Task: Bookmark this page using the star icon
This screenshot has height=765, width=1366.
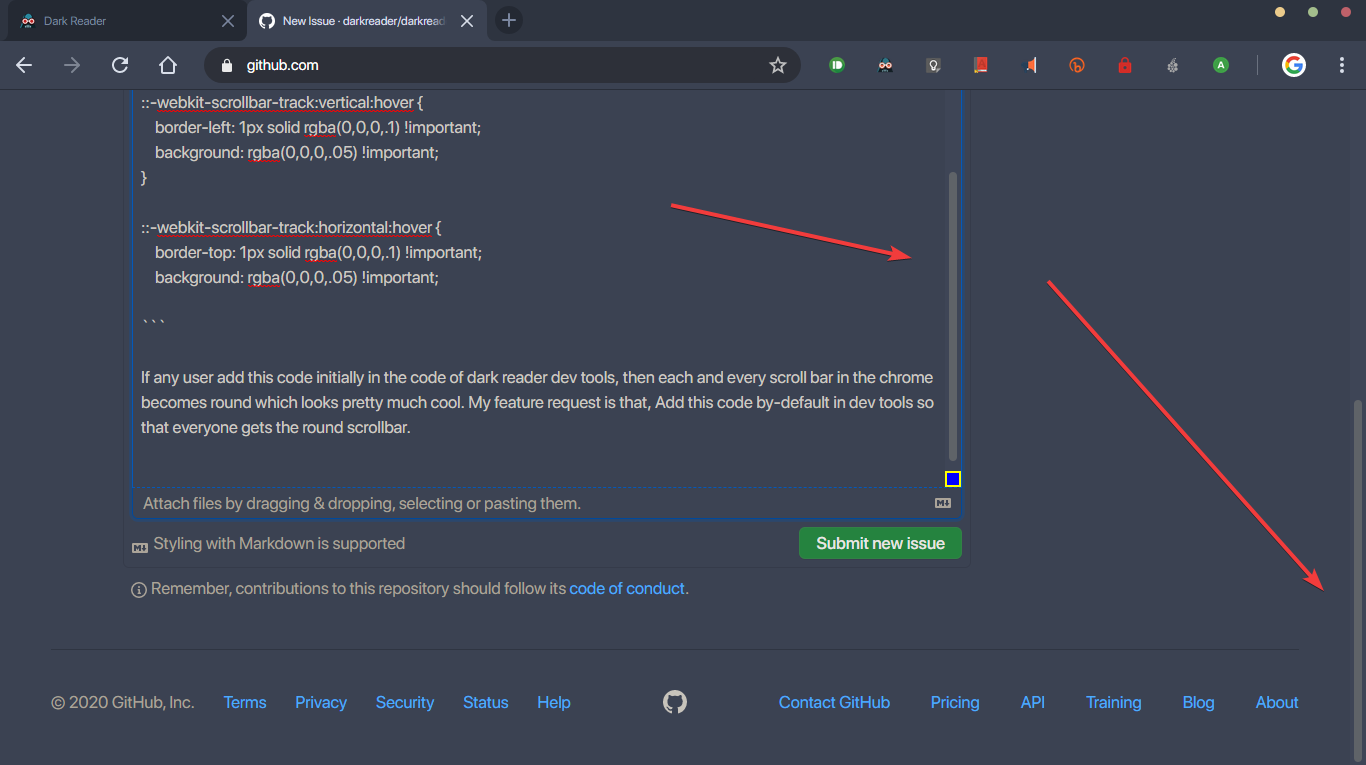Action: 778,64
